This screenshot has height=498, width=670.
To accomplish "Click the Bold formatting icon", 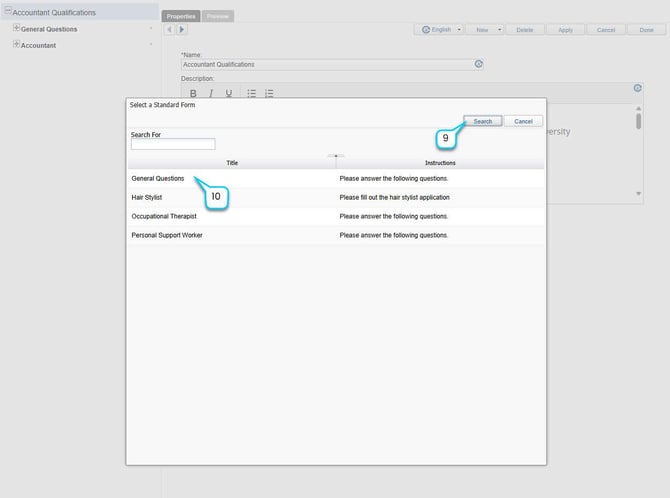I will pyautogui.click(x=193, y=93).
